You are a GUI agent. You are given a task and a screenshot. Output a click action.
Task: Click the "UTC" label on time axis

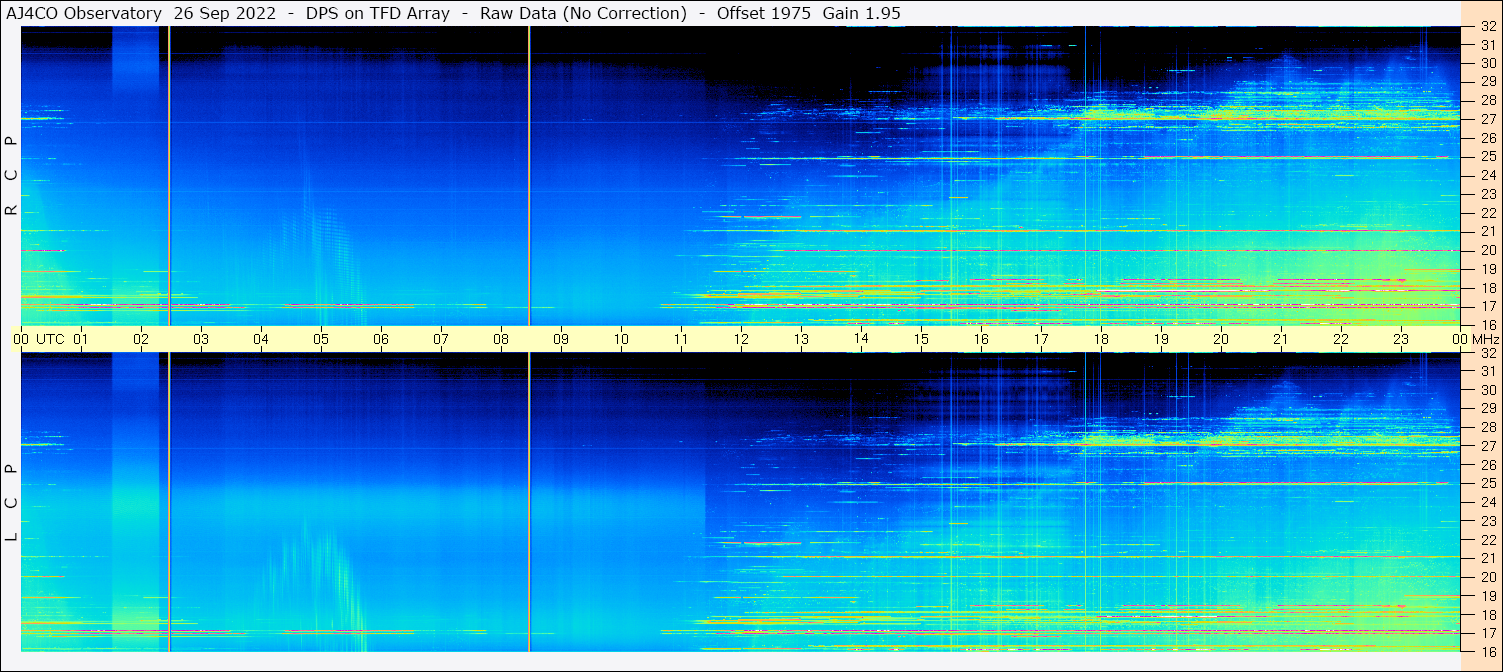pyautogui.click(x=51, y=339)
